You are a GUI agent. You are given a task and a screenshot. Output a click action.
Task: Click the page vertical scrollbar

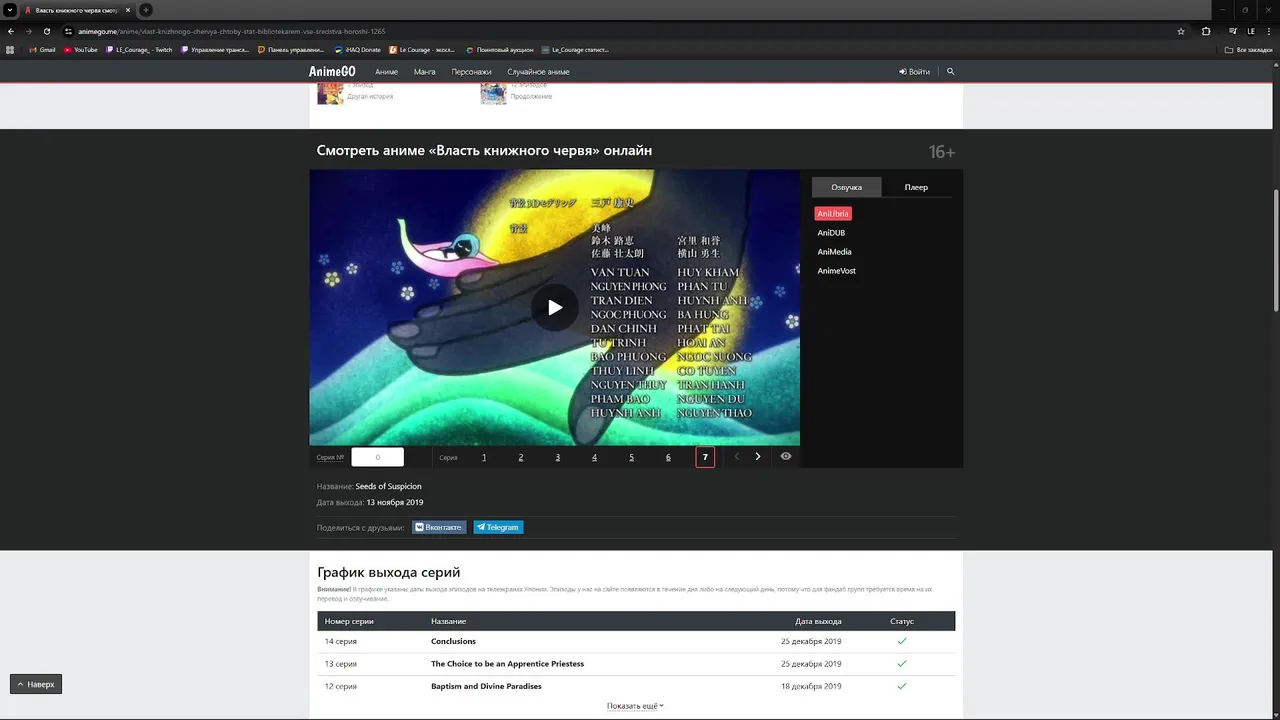(1275, 250)
